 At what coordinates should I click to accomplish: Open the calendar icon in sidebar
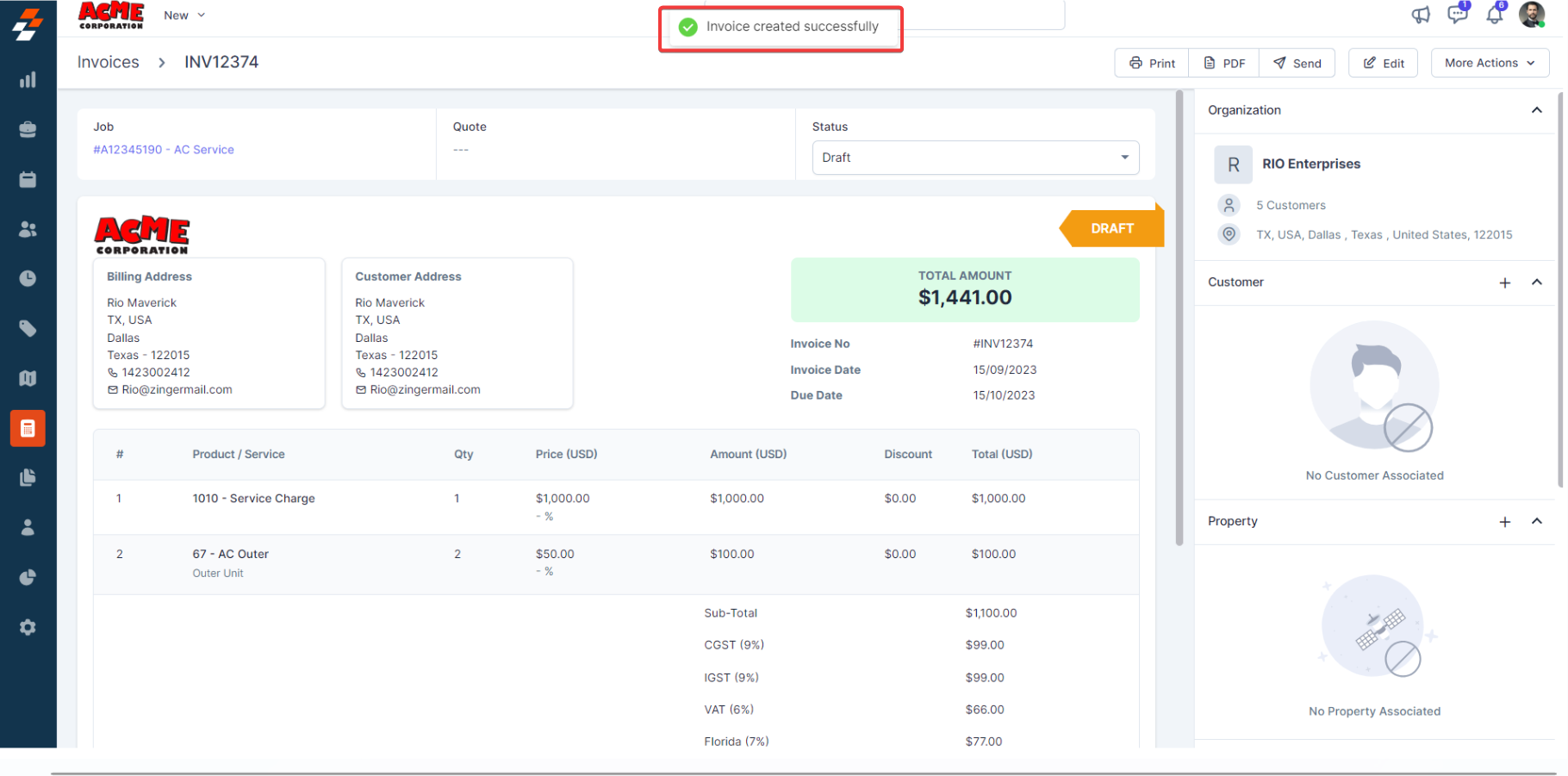point(28,179)
